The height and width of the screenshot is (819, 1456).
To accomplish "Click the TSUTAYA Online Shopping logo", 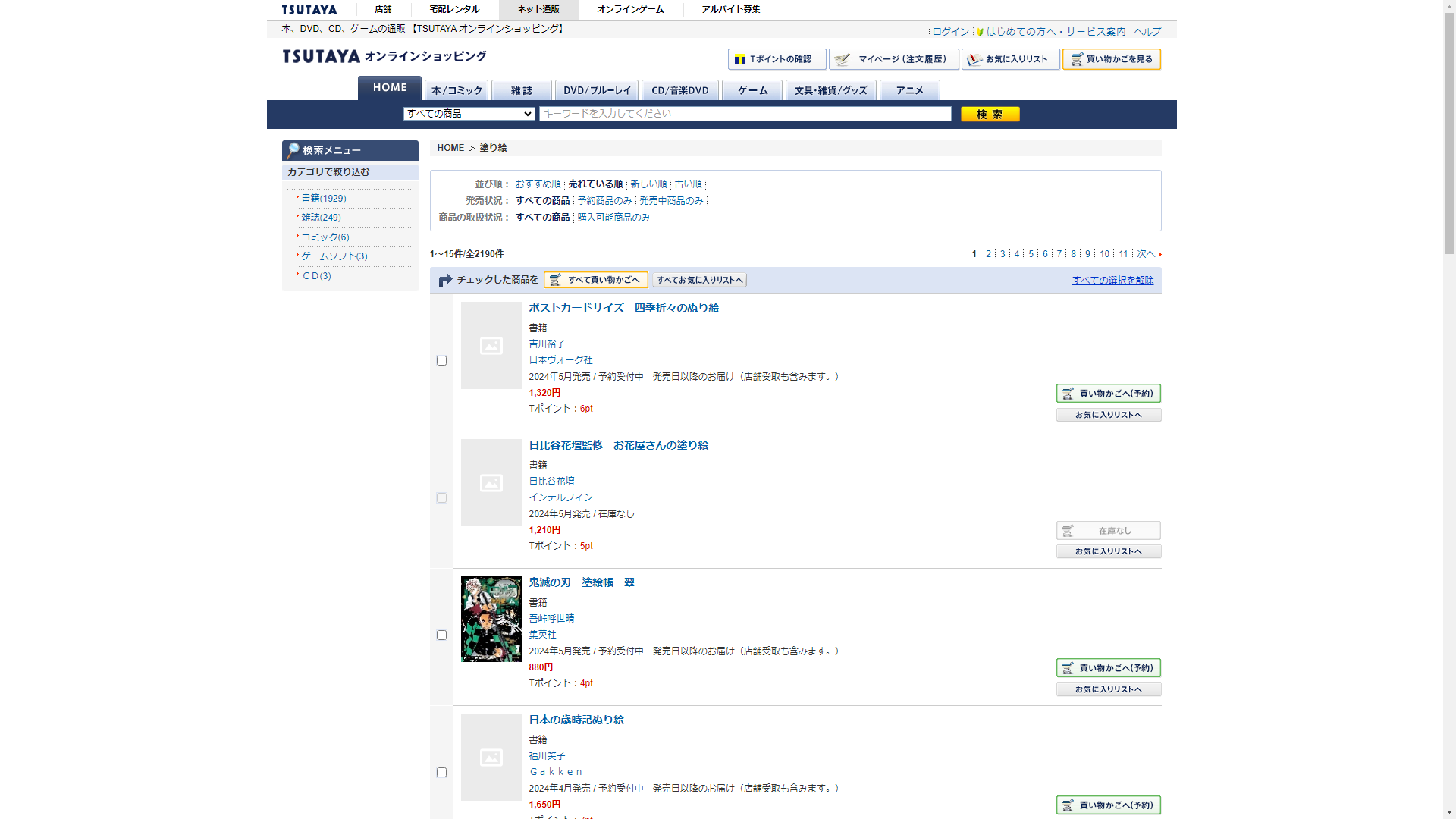I will [384, 57].
